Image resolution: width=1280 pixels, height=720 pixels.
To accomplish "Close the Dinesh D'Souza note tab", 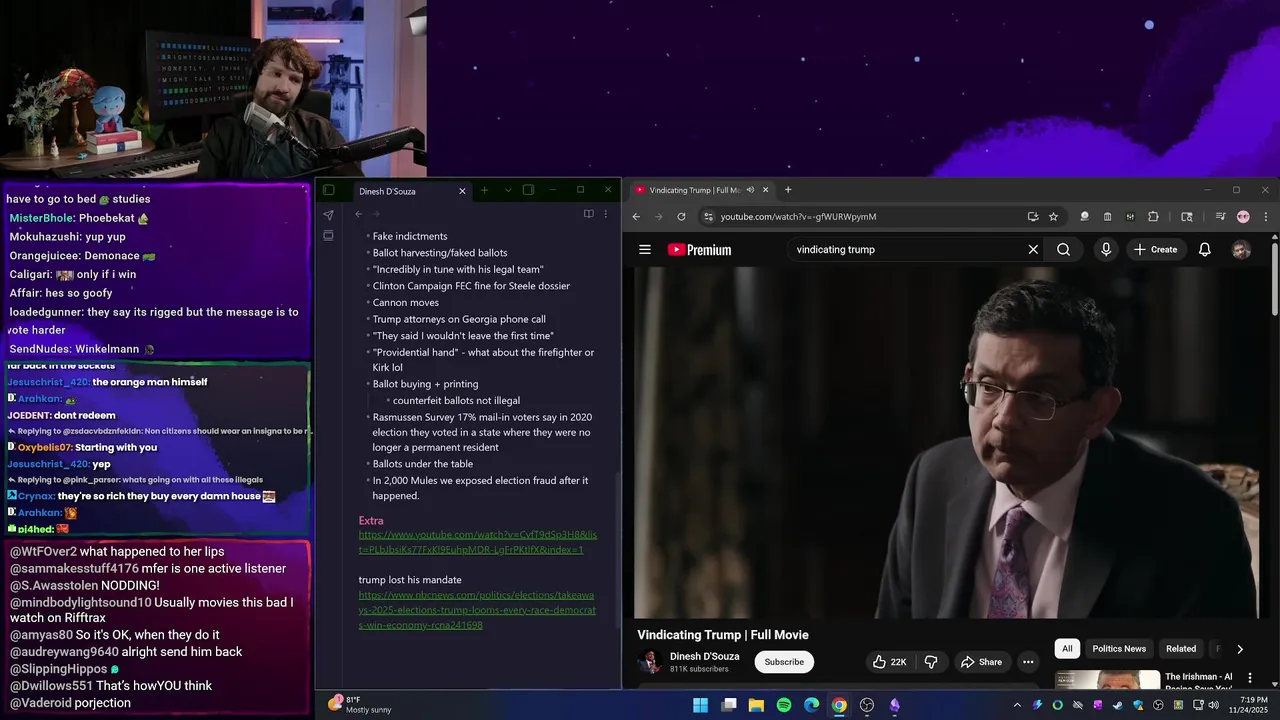I will click(462, 191).
